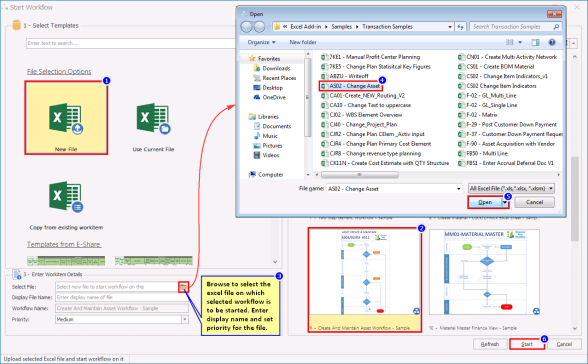This screenshot has width=588, height=364.
Task: Toggle the preview pane icon
Action: [536, 42]
